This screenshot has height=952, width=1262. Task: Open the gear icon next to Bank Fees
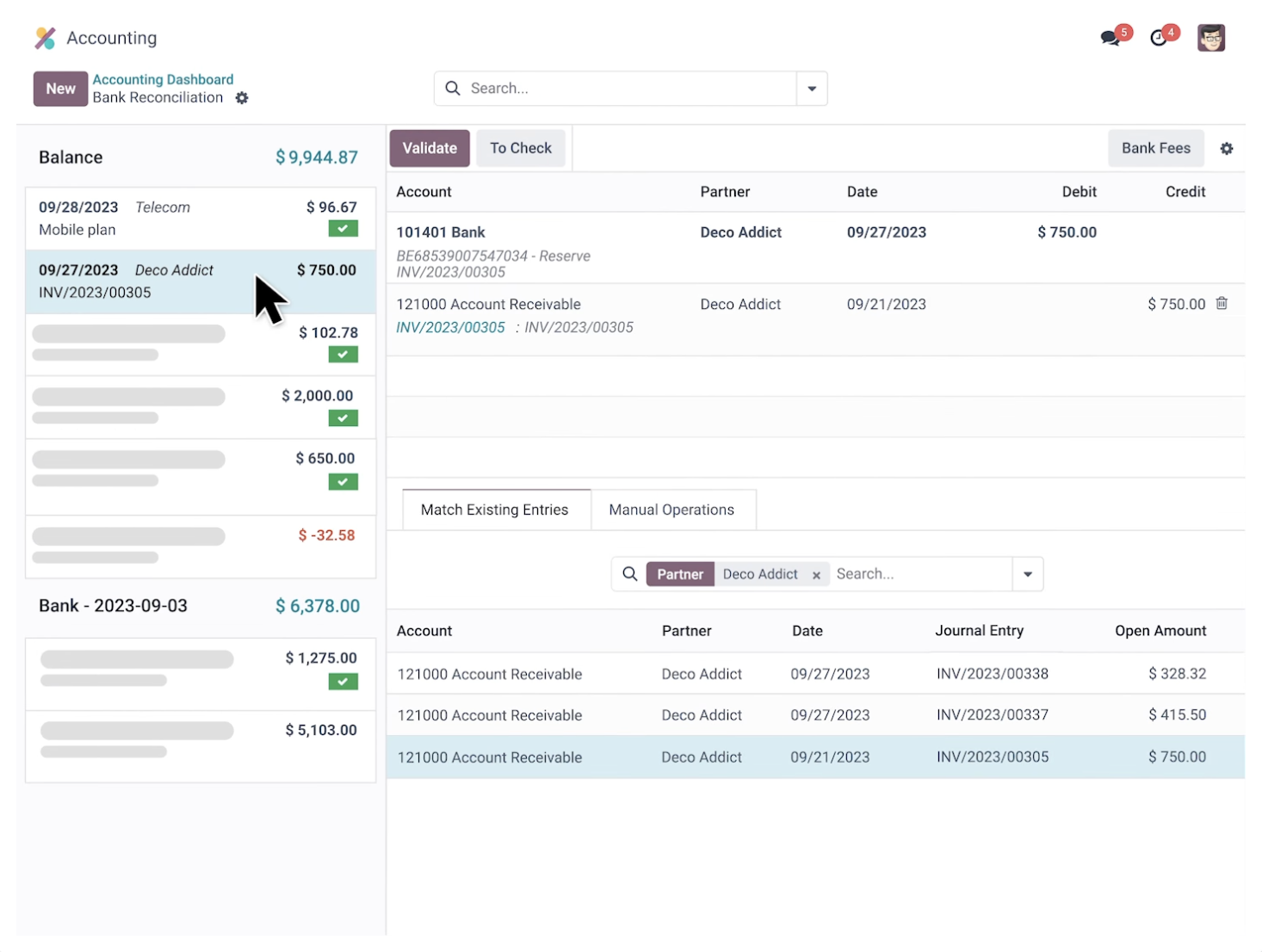point(1226,148)
